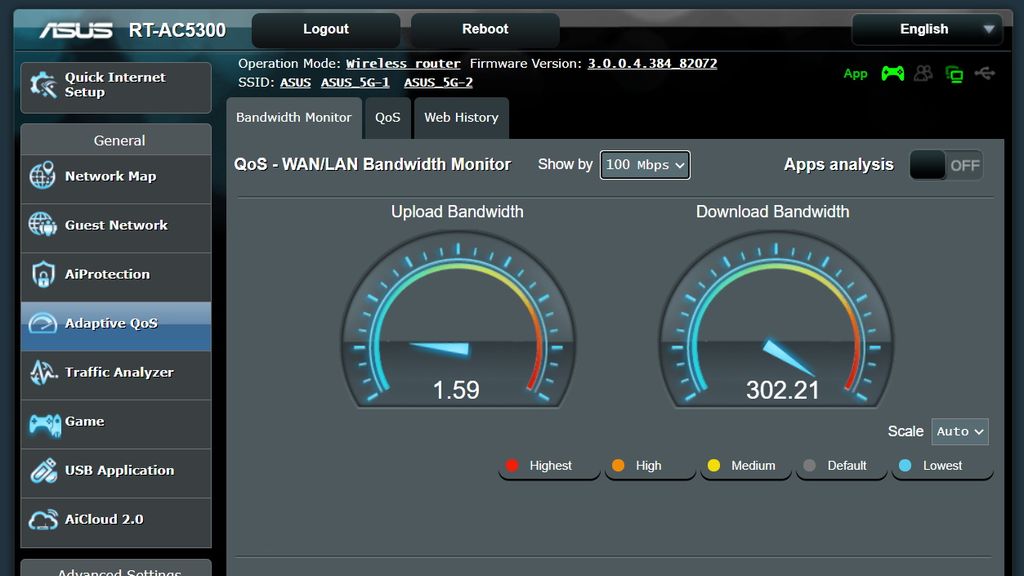The width and height of the screenshot is (1024, 576).
Task: Check the clients status icon
Action: 922,73
